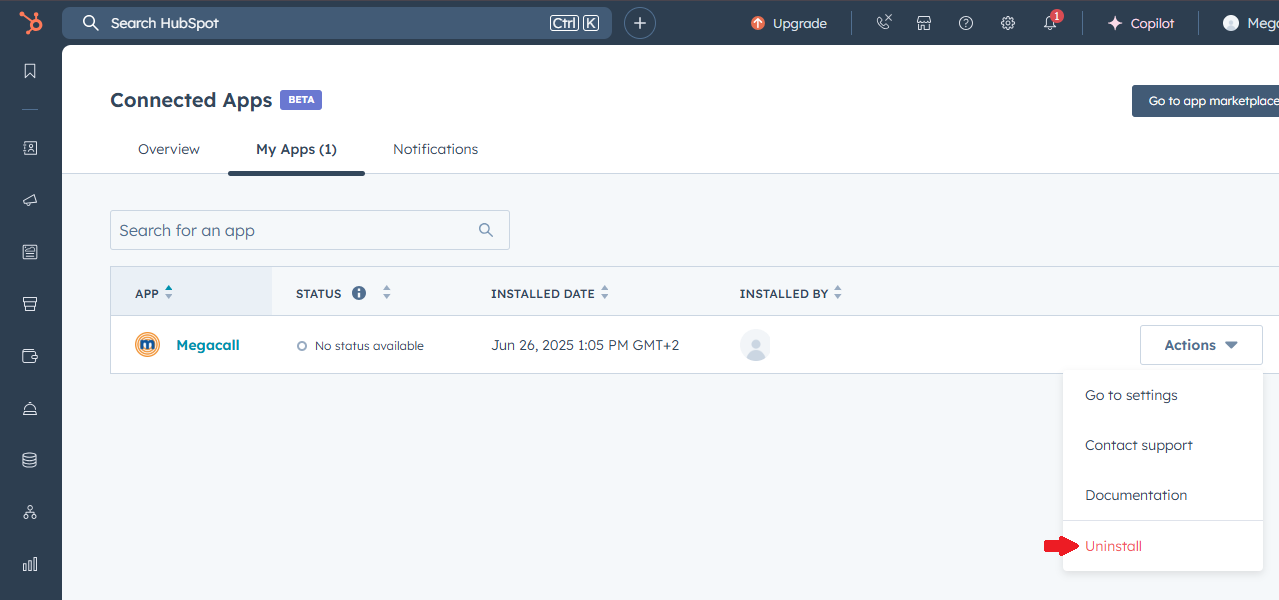Open the calling phone icon in top bar
Screen dimensions: 1279x600
pyautogui.click(x=883, y=23)
